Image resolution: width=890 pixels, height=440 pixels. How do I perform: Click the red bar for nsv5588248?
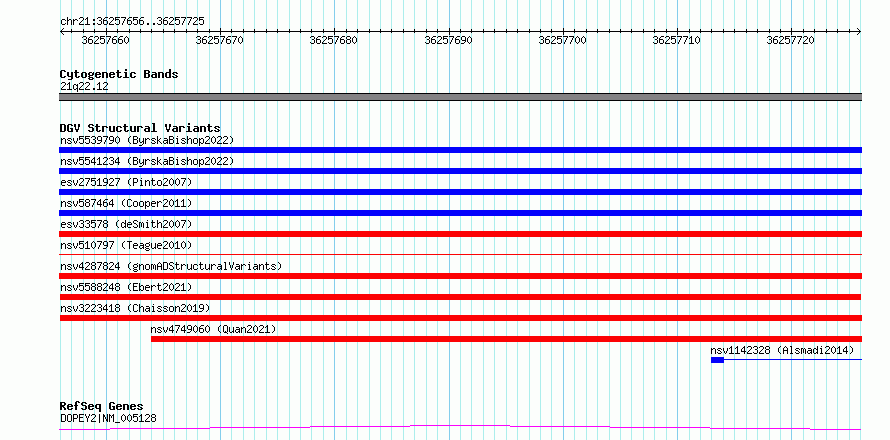tap(460, 297)
